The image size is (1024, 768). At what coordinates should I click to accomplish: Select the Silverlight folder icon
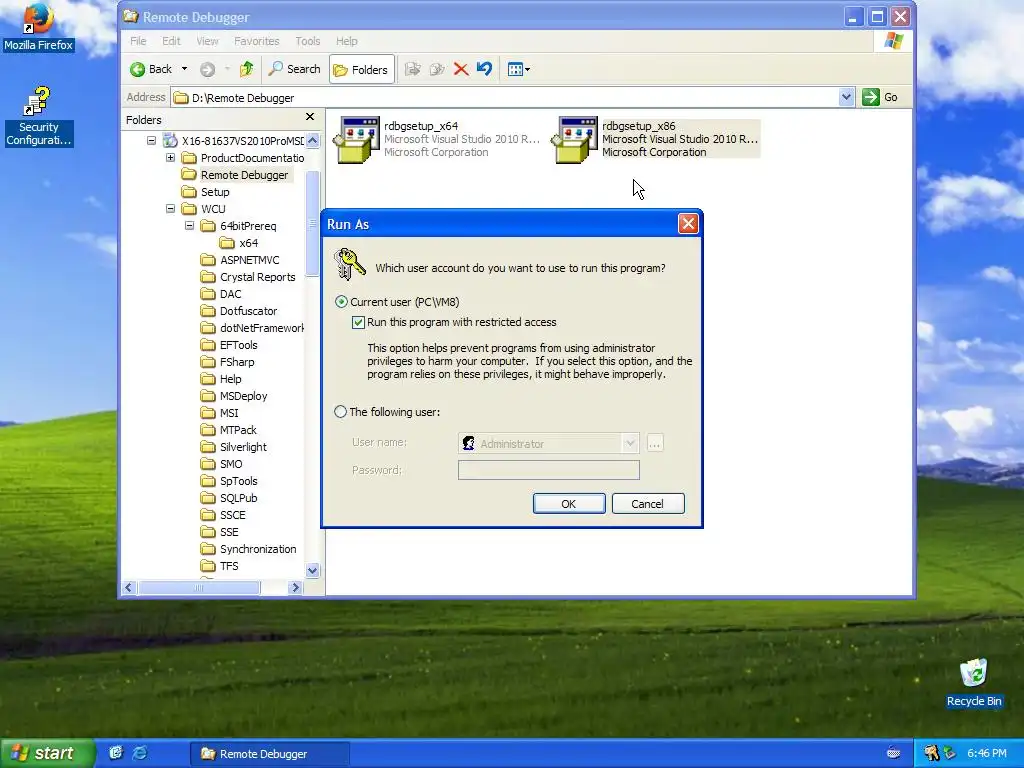(x=208, y=447)
